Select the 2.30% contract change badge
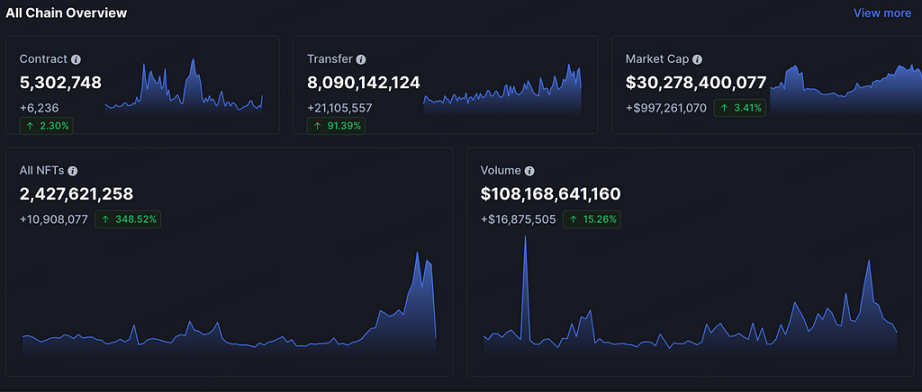This screenshot has width=922, height=392. [x=46, y=126]
